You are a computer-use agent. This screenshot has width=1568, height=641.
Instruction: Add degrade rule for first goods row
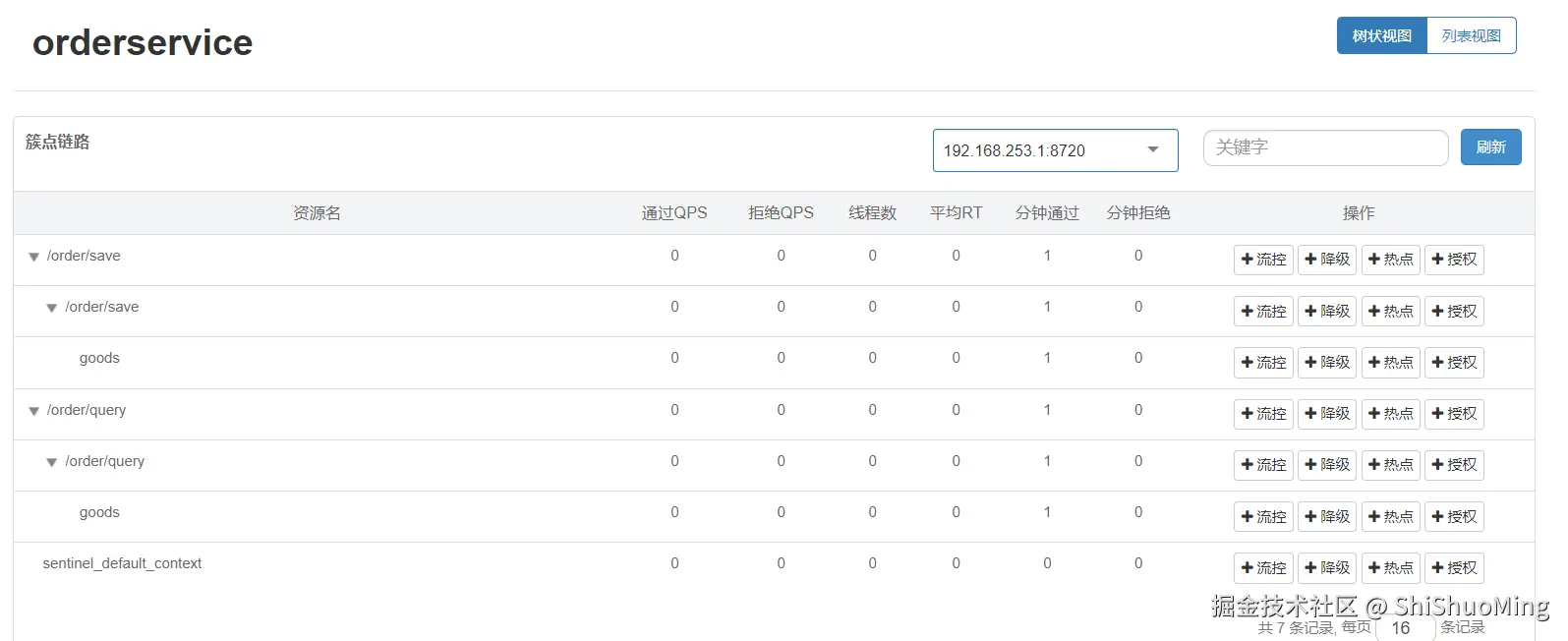1327,363
